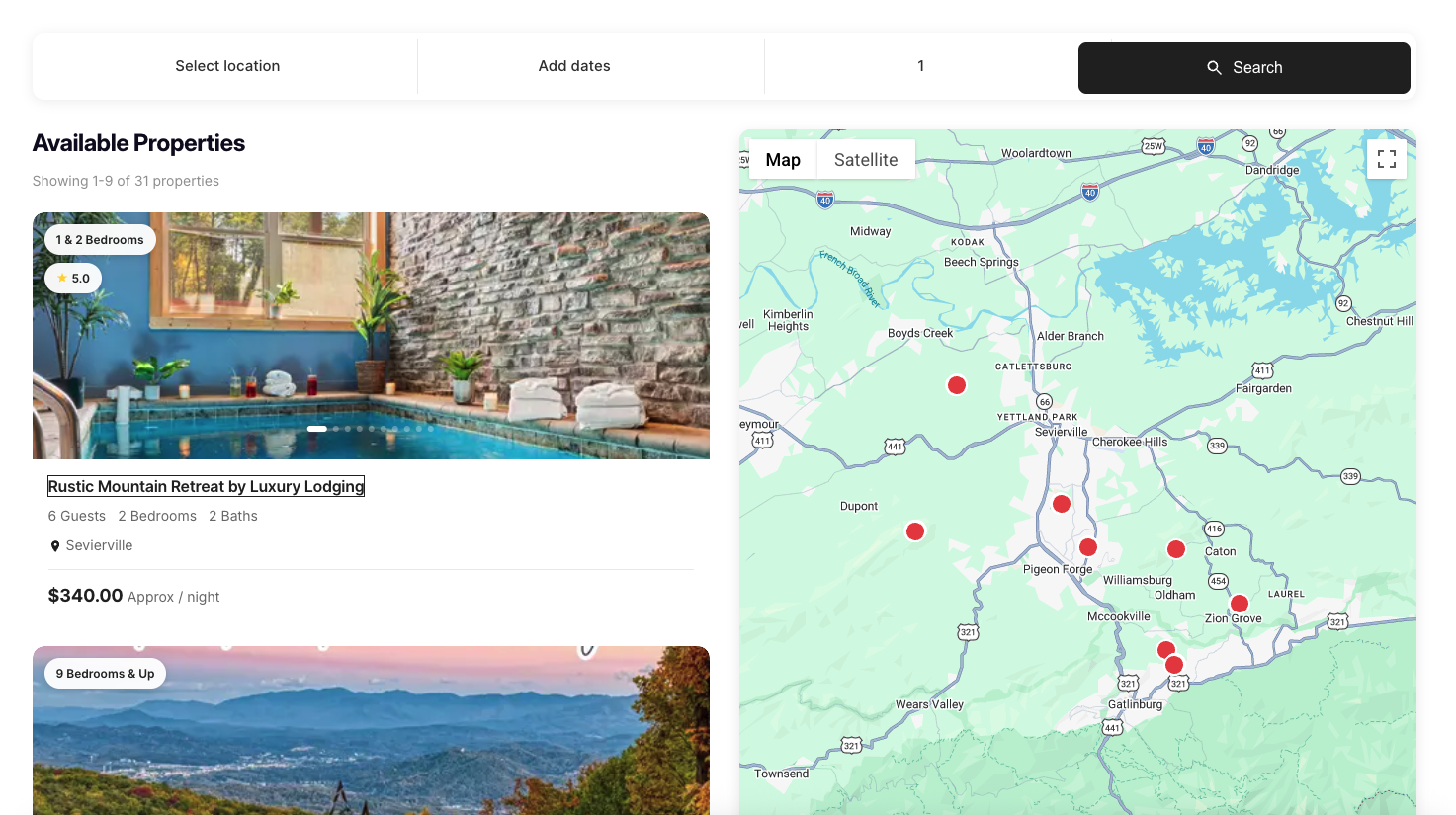Click the Sevierville location pin icon

coord(55,546)
